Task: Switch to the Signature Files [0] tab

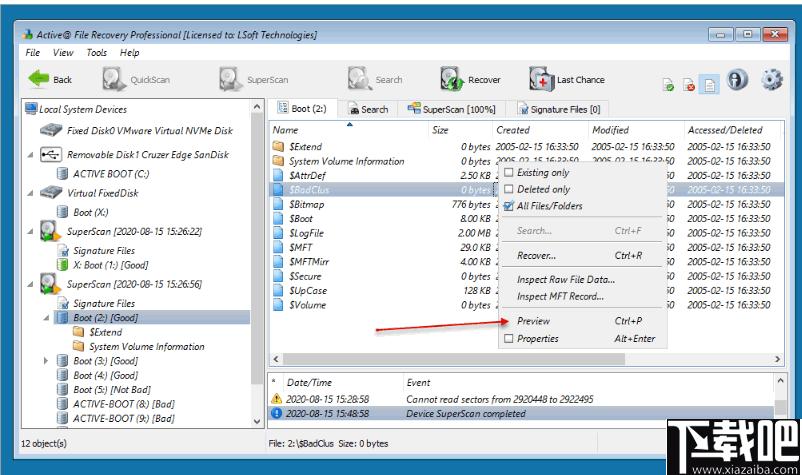Action: 559,109
